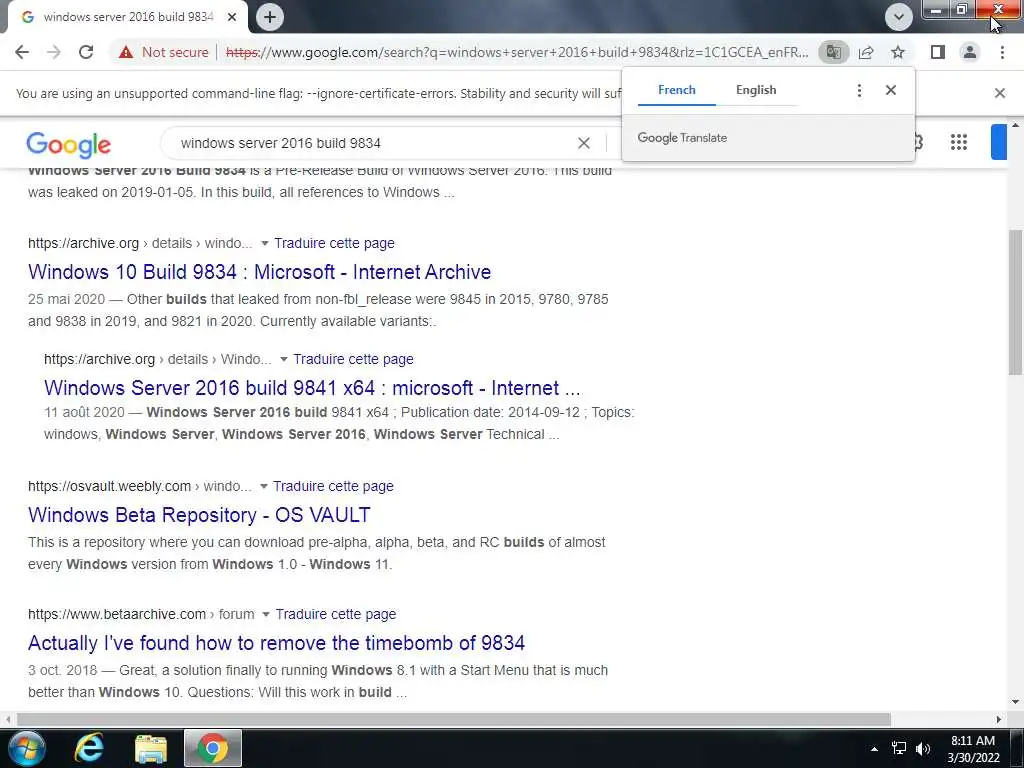
Task: Open the tab search dropdown
Action: pos(899,17)
